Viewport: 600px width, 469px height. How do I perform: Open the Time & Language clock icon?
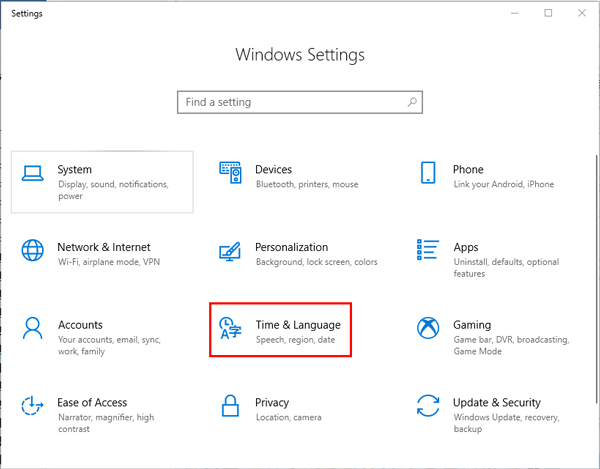230,328
